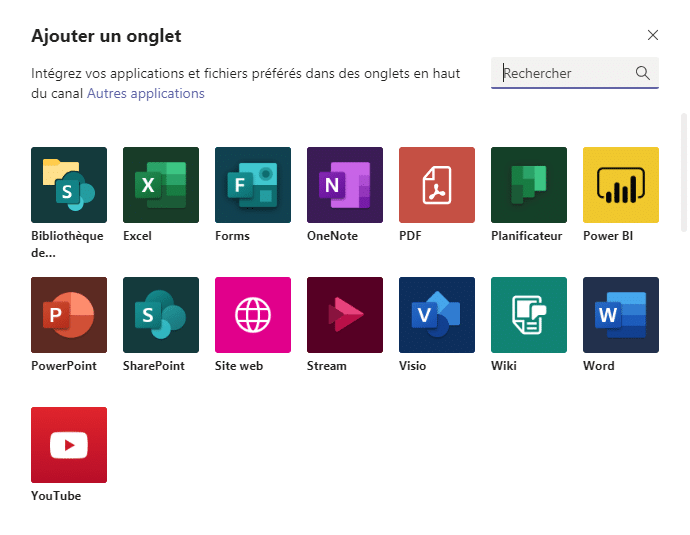Click the PDF label text
The height and width of the screenshot is (535, 690).
click(410, 236)
